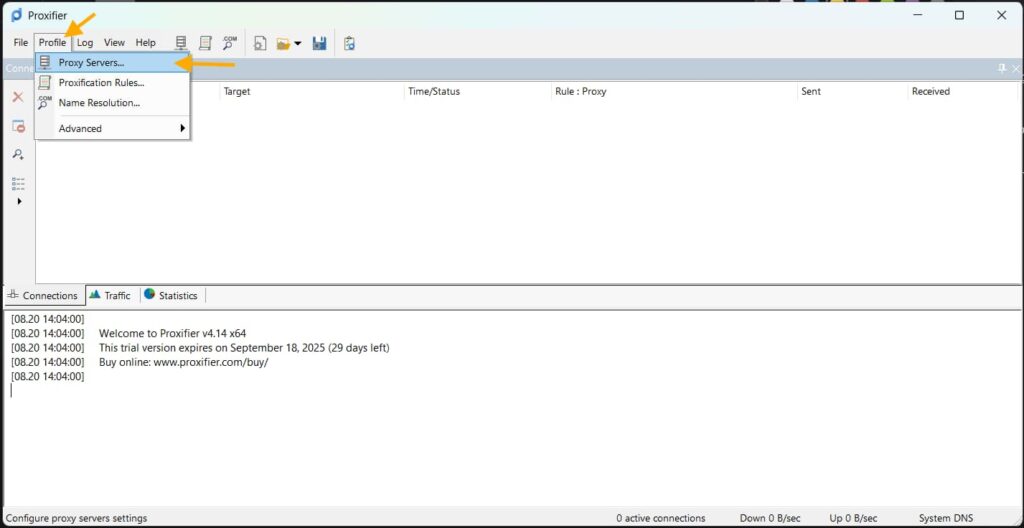1024x528 pixels.
Task: Open Name Resolution toolbar icon
Action: pos(229,43)
